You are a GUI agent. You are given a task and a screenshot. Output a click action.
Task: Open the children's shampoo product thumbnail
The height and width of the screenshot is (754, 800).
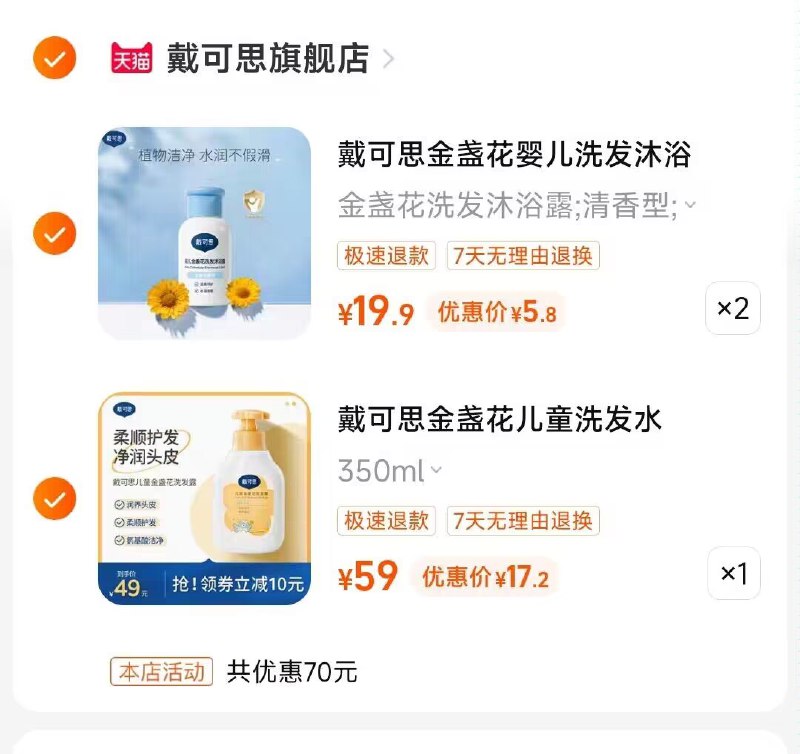tap(204, 498)
